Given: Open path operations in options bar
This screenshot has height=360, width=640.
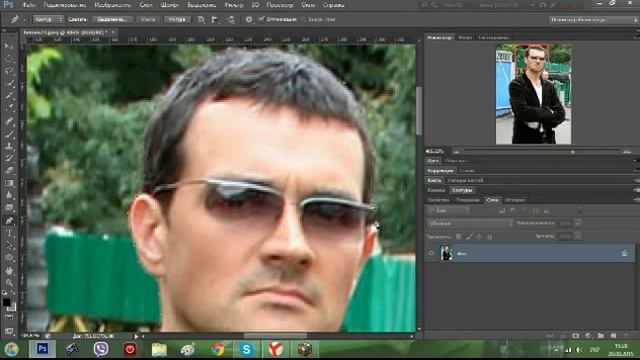Looking at the screenshot, I should [x=201, y=20].
